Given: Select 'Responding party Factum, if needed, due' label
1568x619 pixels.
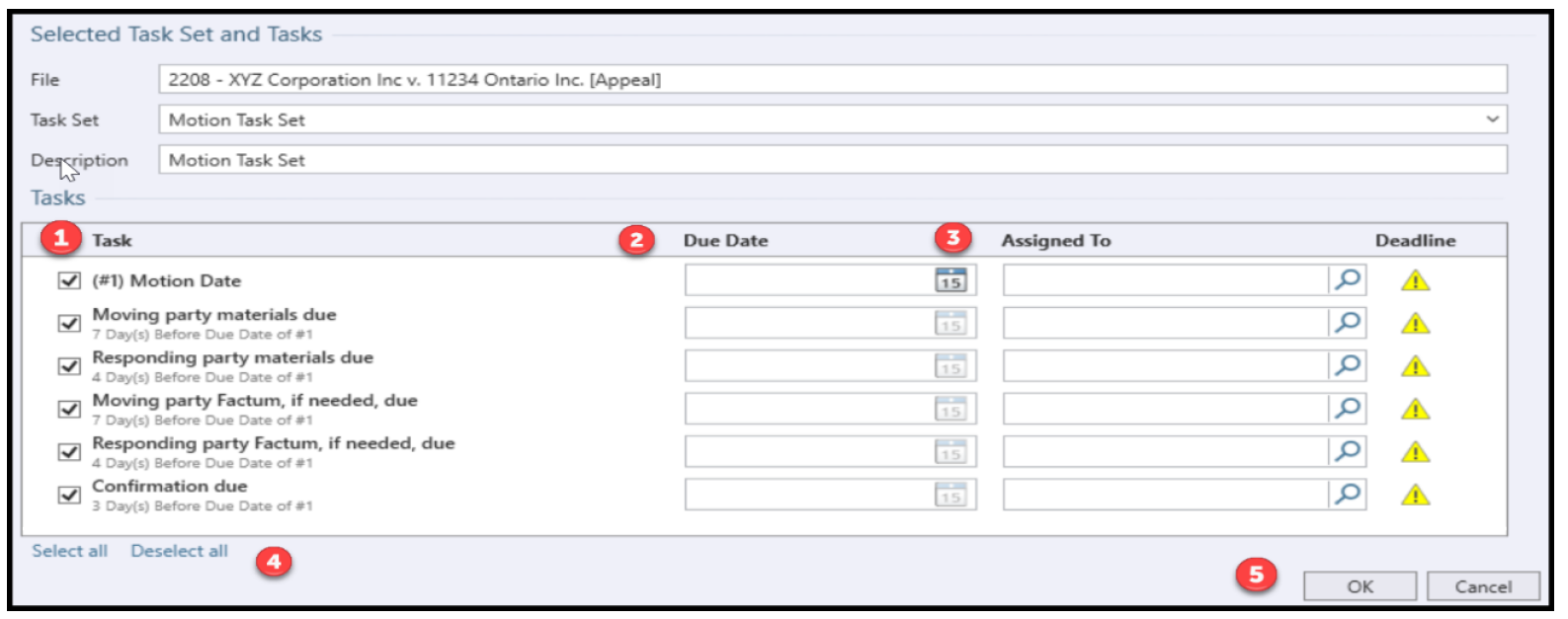Looking at the screenshot, I should click(x=274, y=443).
